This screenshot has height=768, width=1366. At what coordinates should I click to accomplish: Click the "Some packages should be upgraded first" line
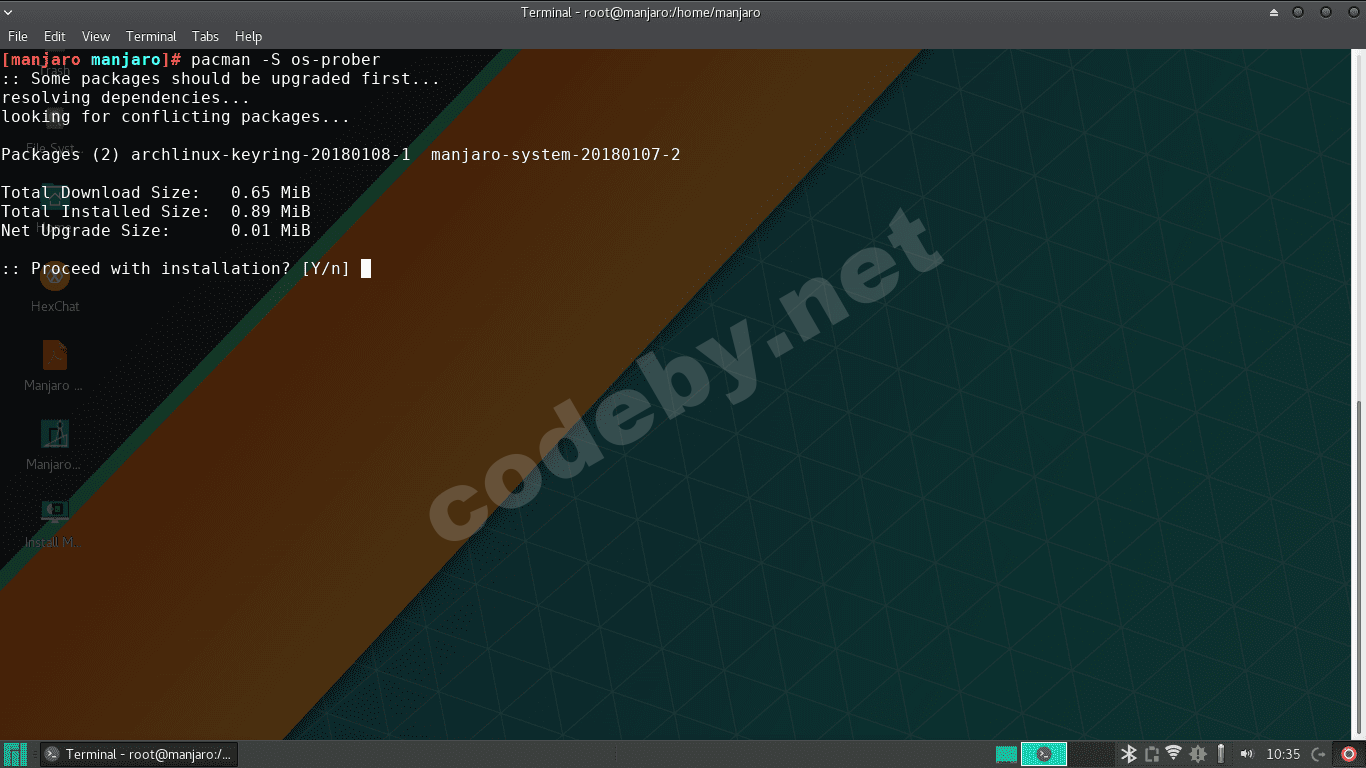(x=221, y=79)
